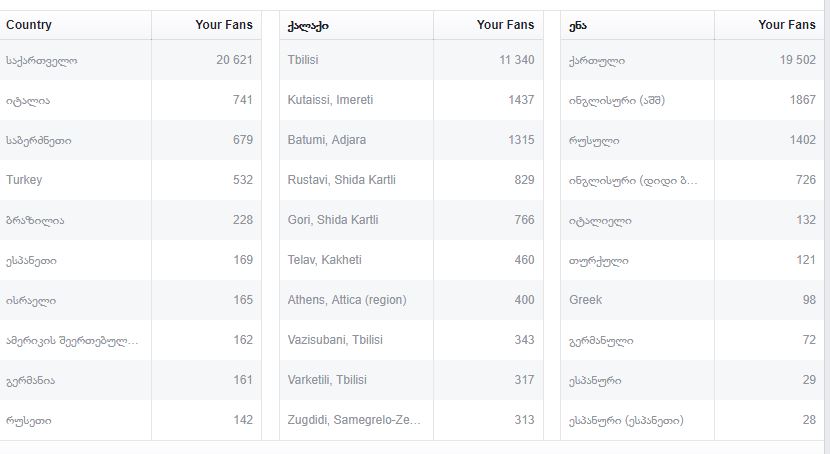The width and height of the screenshot is (830, 454).
Task: Click the 19 502 fans value
Action: coord(798,60)
